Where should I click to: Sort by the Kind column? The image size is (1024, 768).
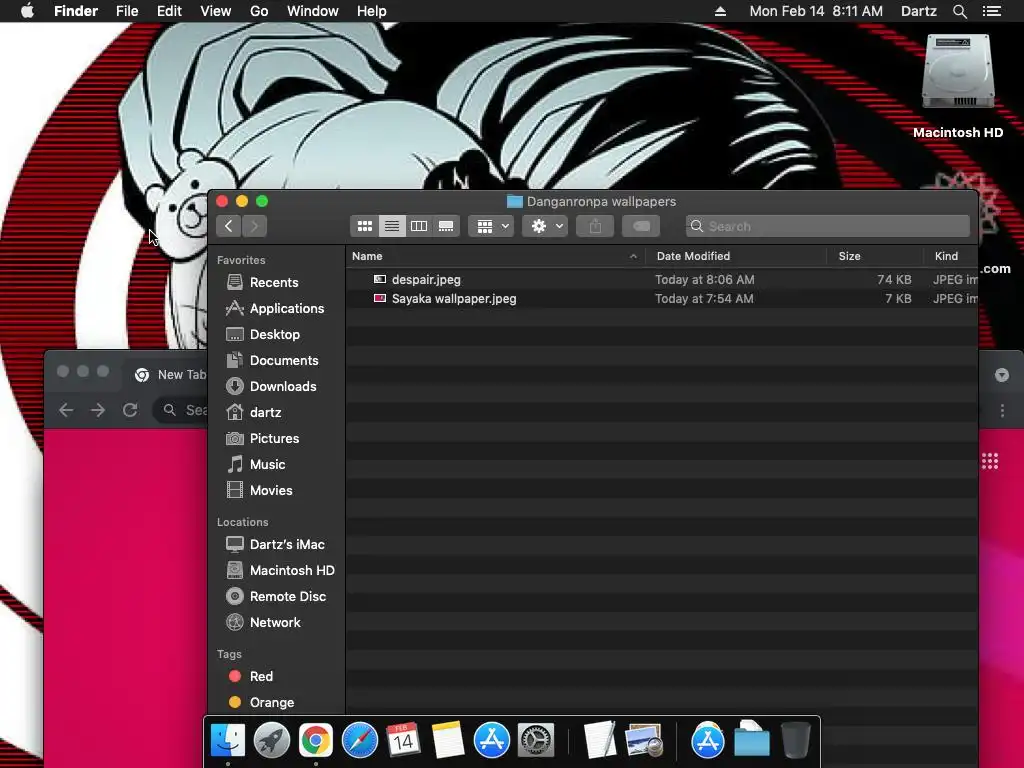pyautogui.click(x=951, y=256)
